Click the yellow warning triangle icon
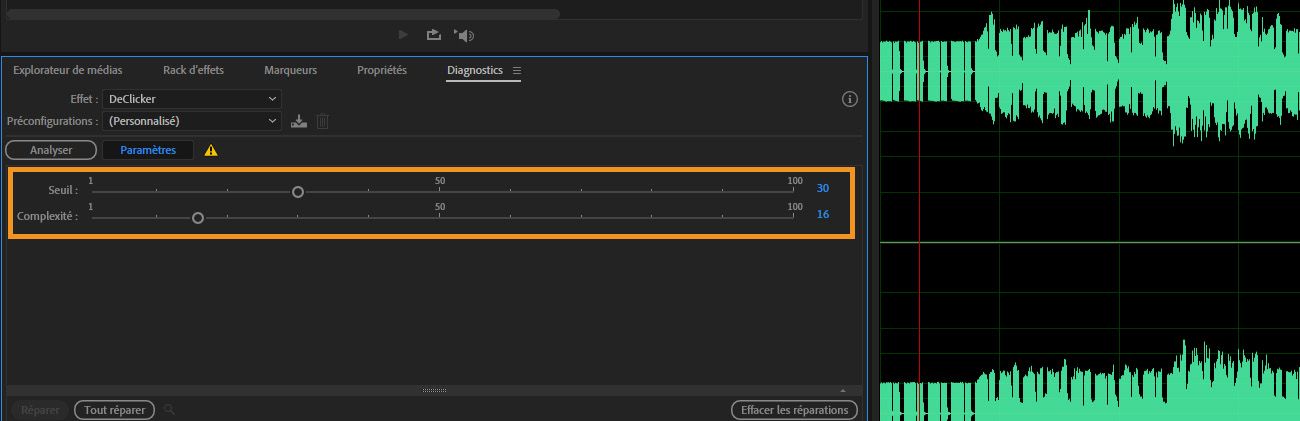Viewport: 1300px width, 421px height. (211, 150)
